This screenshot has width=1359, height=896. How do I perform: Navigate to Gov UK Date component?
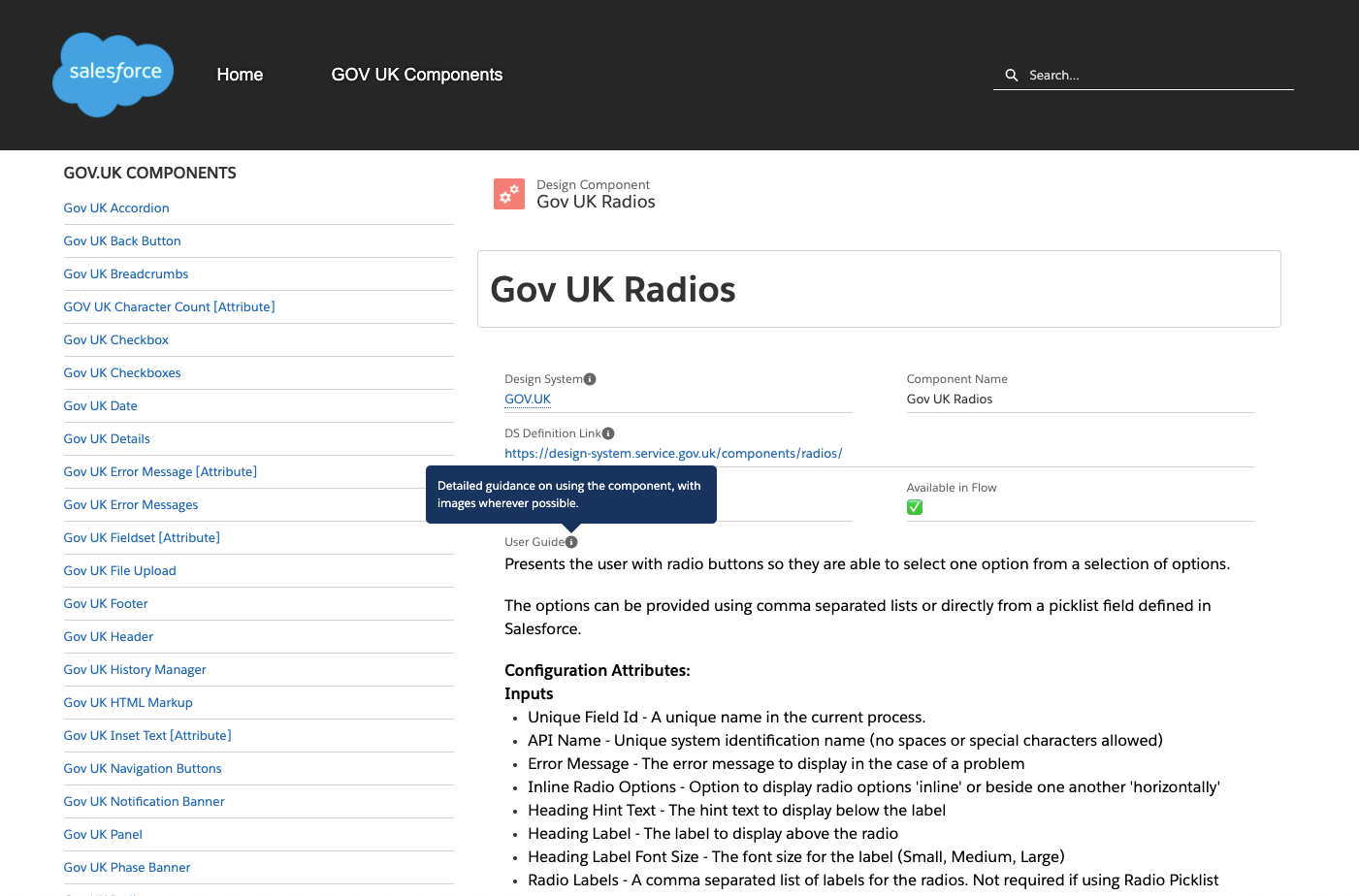pyautogui.click(x=100, y=405)
